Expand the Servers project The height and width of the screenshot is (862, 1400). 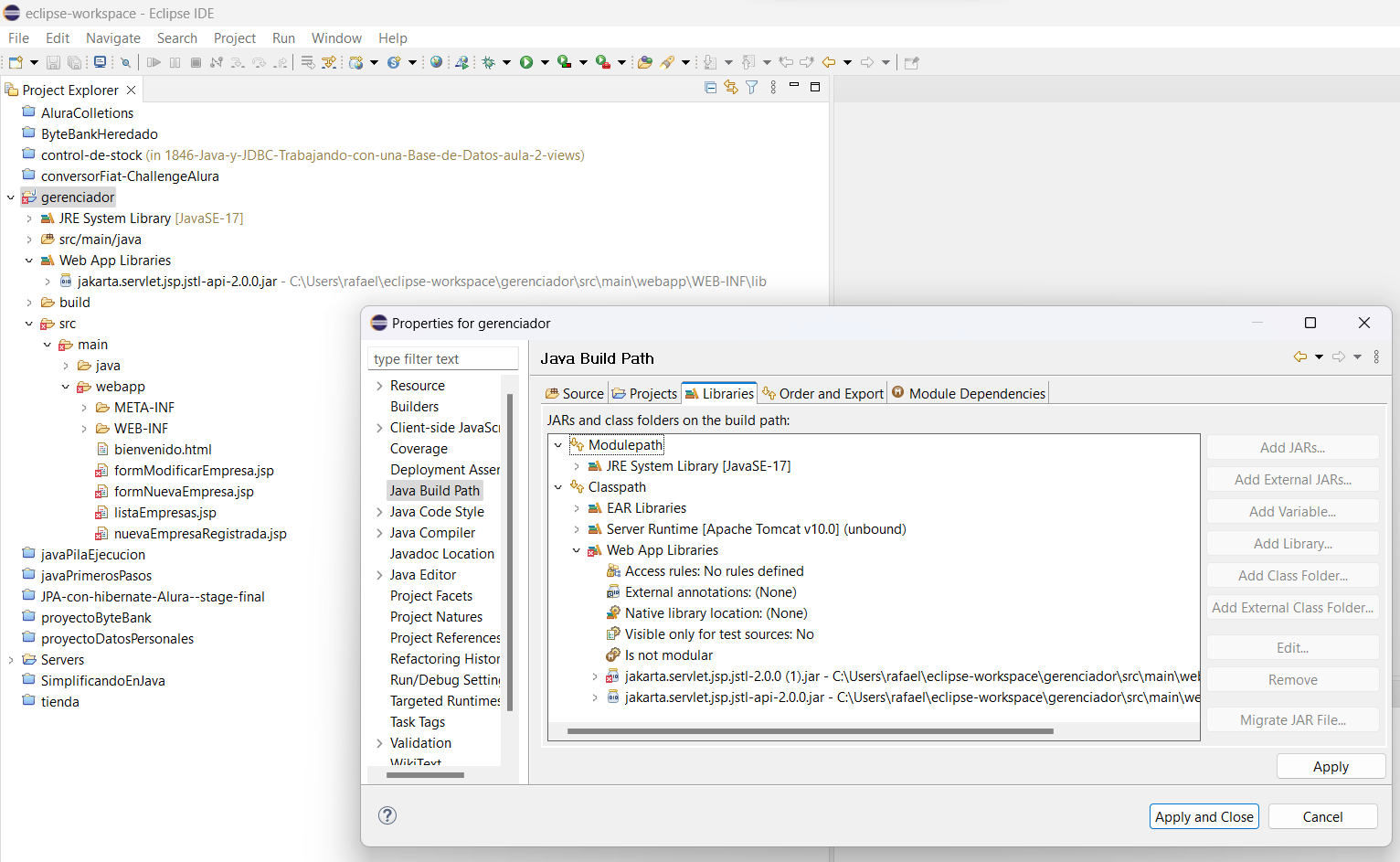[x=11, y=660]
